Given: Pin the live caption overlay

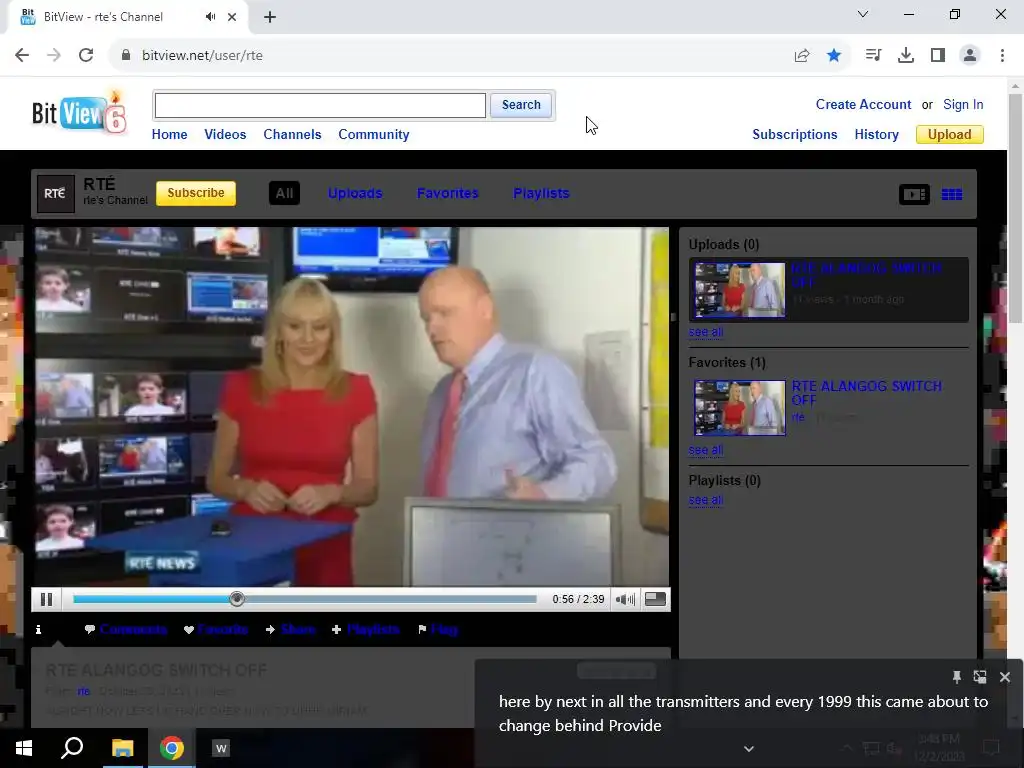Looking at the screenshot, I should (956, 677).
